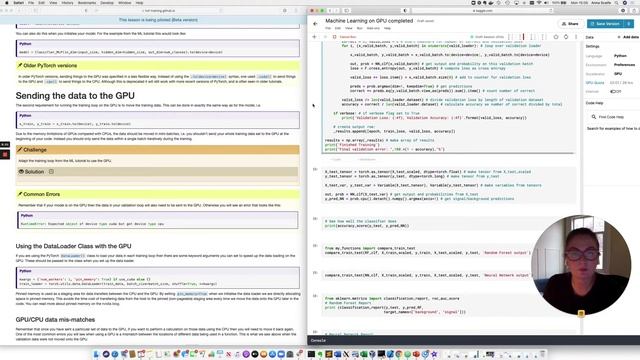Click restart session icon in notebook toolbar
The height and width of the screenshot is (360, 640).
coord(566,37)
